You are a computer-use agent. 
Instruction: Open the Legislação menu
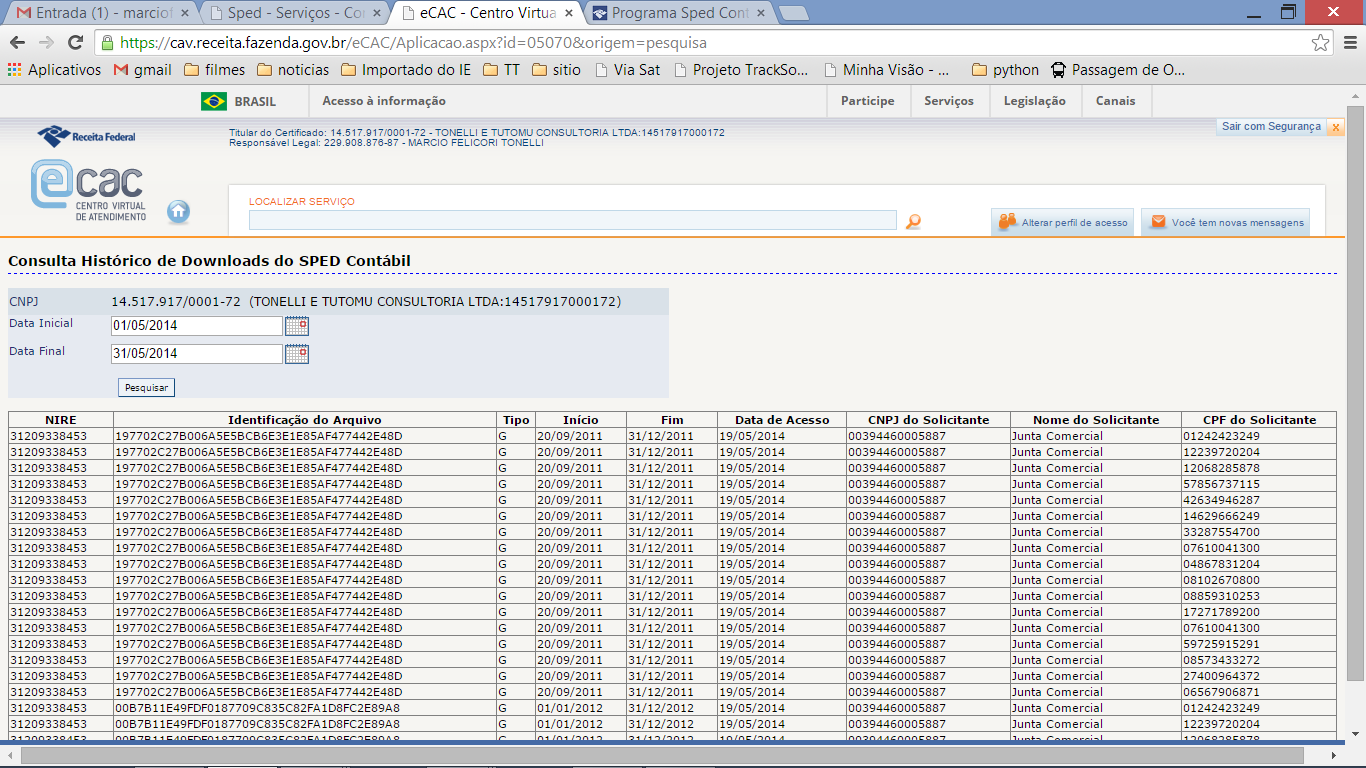tap(1035, 101)
